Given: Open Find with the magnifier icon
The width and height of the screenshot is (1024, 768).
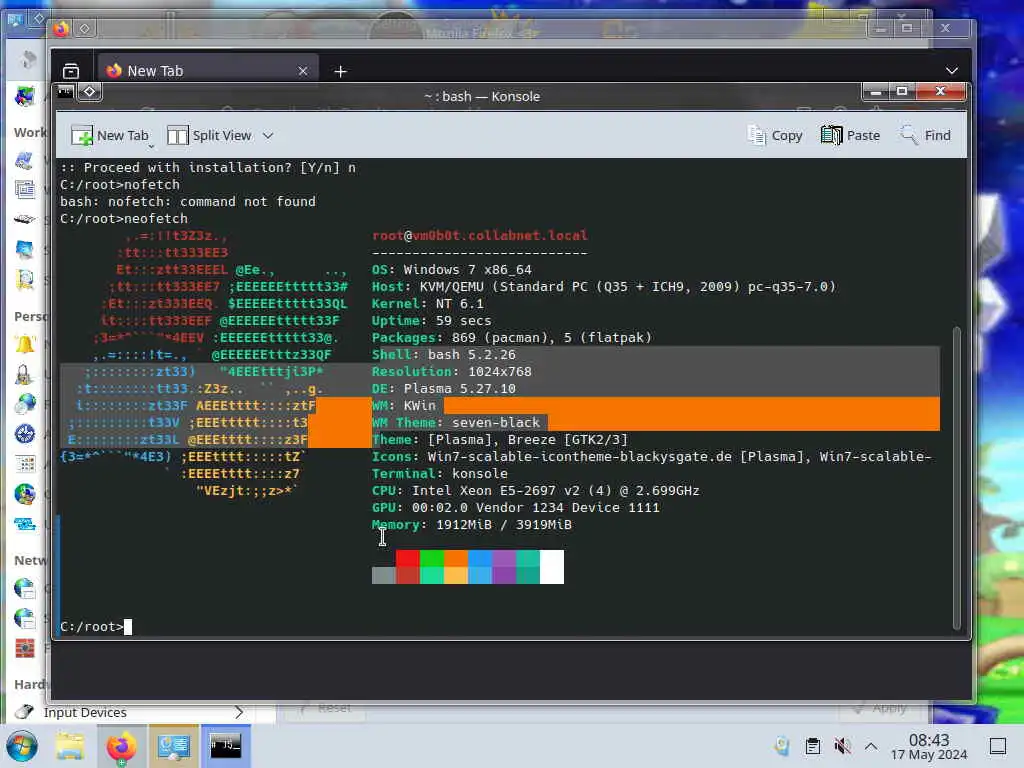Looking at the screenshot, I should tap(908, 135).
